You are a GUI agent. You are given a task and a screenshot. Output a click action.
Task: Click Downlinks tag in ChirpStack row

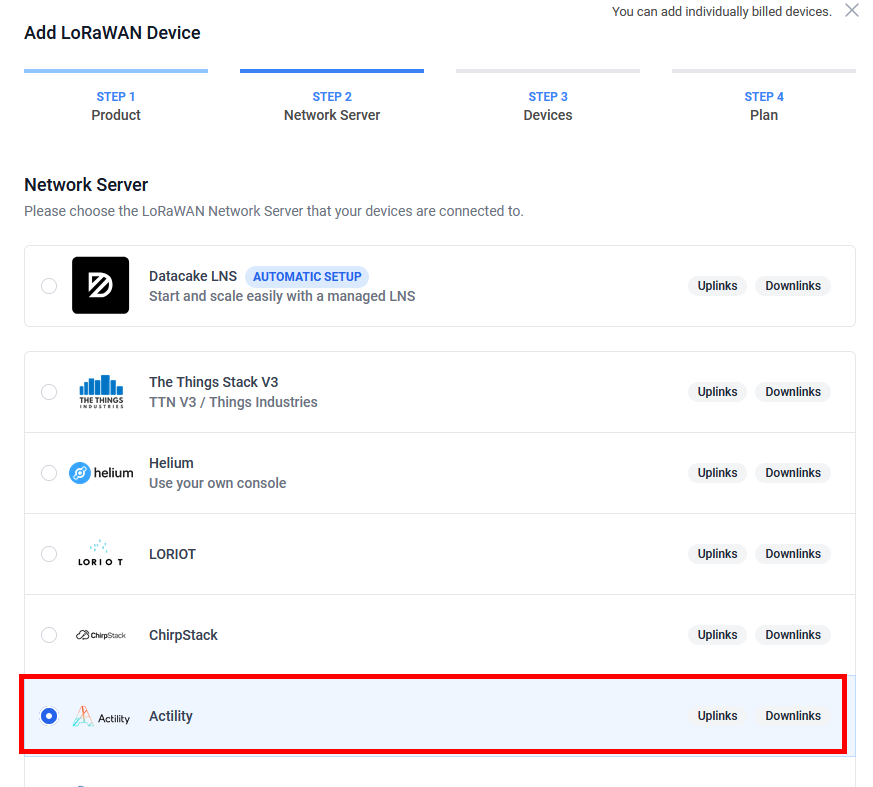pyautogui.click(x=793, y=634)
